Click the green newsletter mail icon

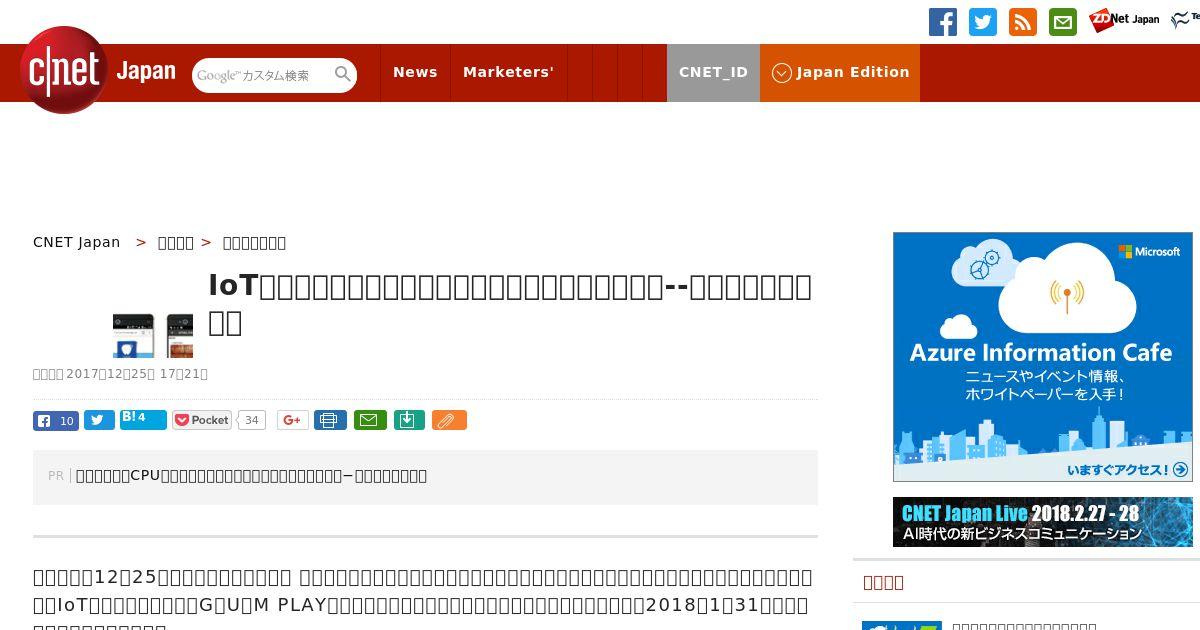[x=1063, y=22]
